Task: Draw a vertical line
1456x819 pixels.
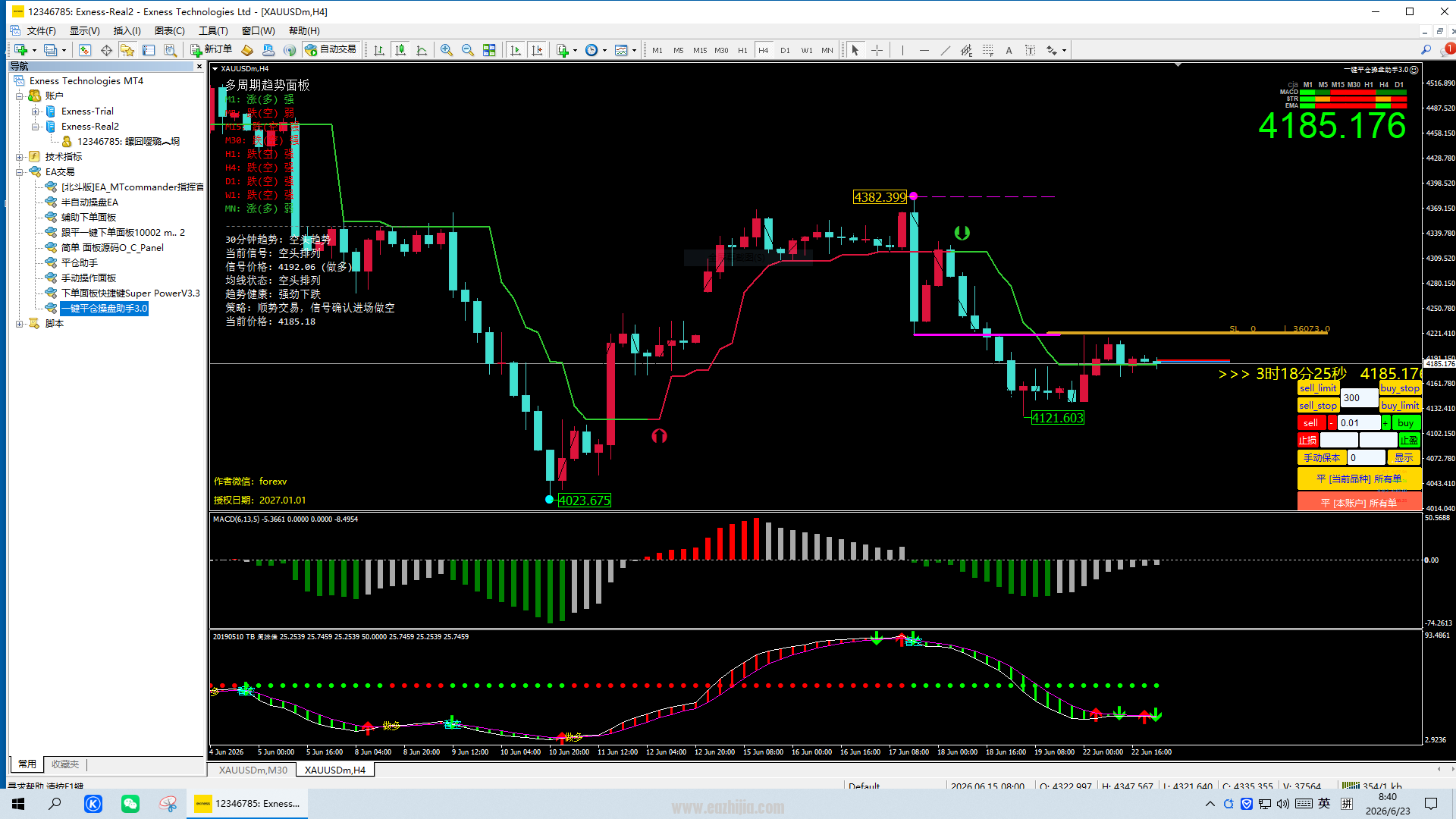Action: [x=902, y=50]
